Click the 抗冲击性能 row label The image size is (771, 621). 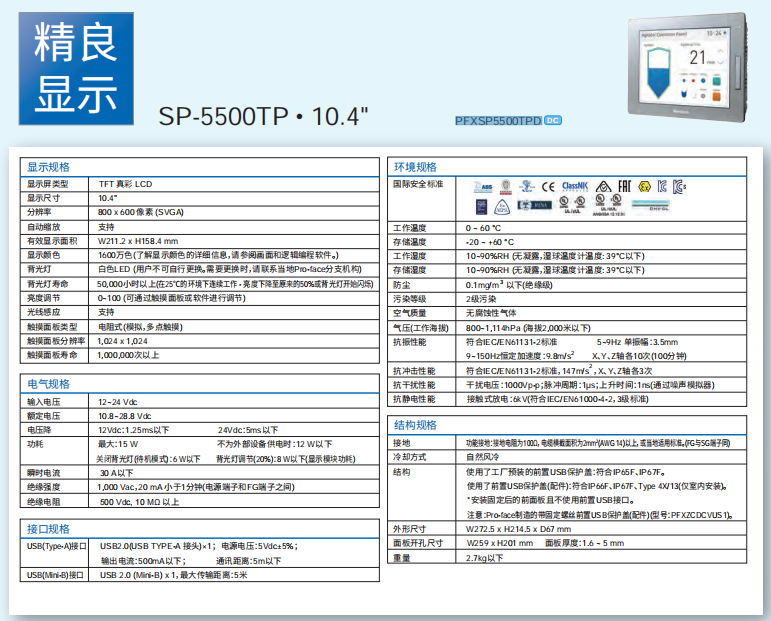(414, 371)
